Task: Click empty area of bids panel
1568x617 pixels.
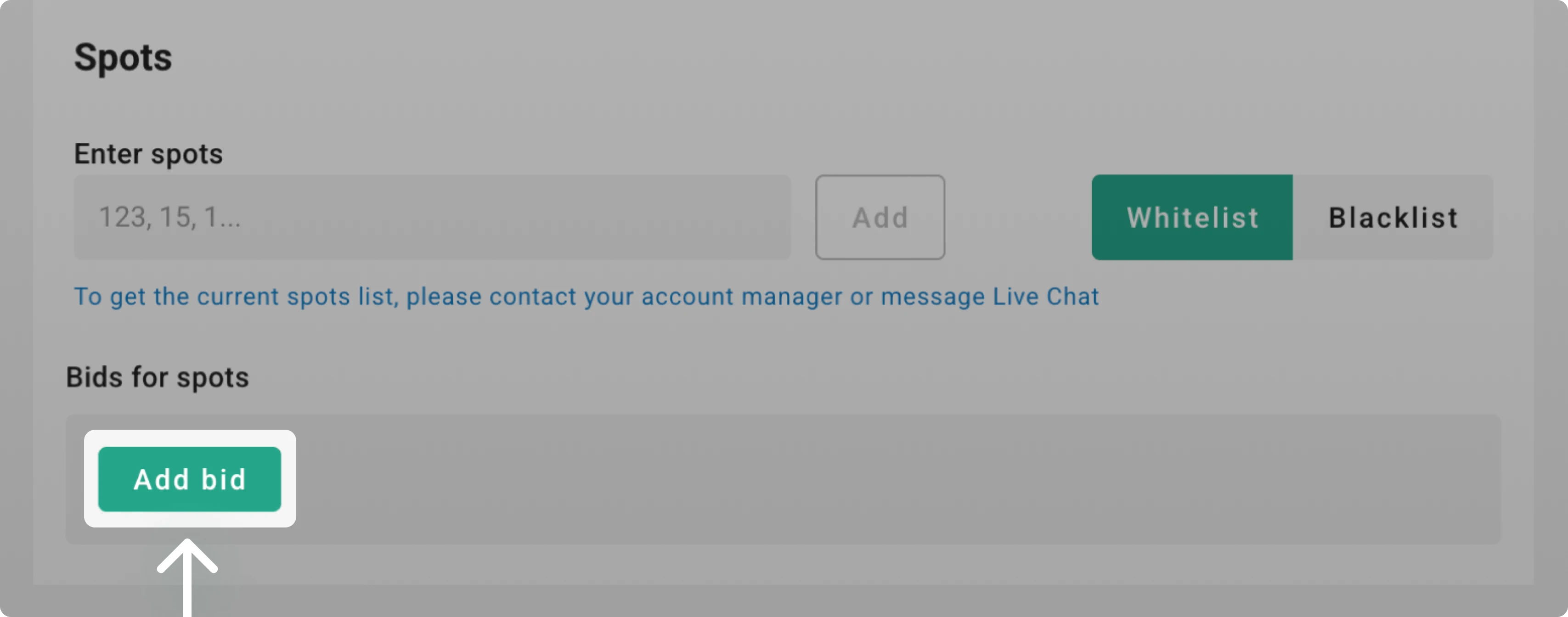Action: pos(895,479)
